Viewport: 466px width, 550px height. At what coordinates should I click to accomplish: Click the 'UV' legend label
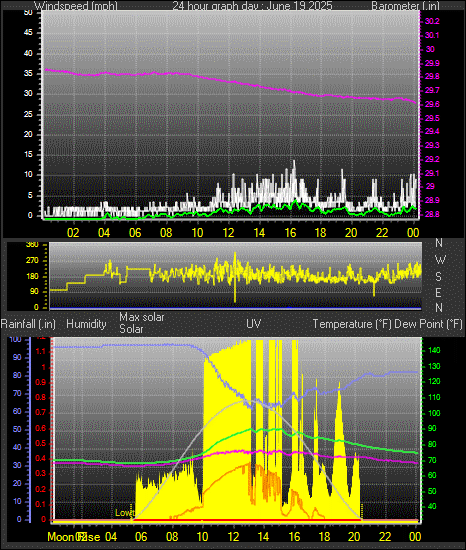point(254,324)
